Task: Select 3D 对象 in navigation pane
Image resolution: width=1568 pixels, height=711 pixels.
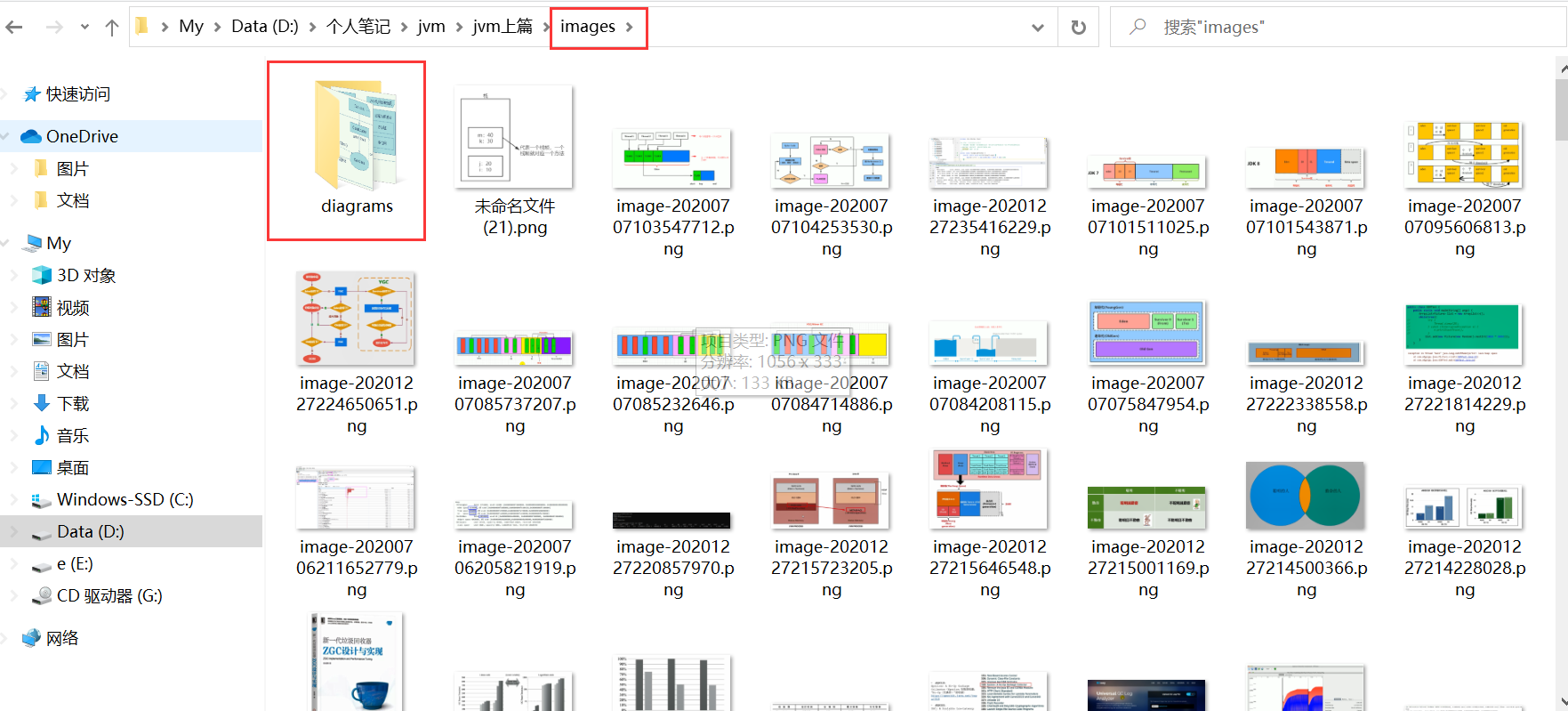Action: pyautogui.click(x=86, y=276)
